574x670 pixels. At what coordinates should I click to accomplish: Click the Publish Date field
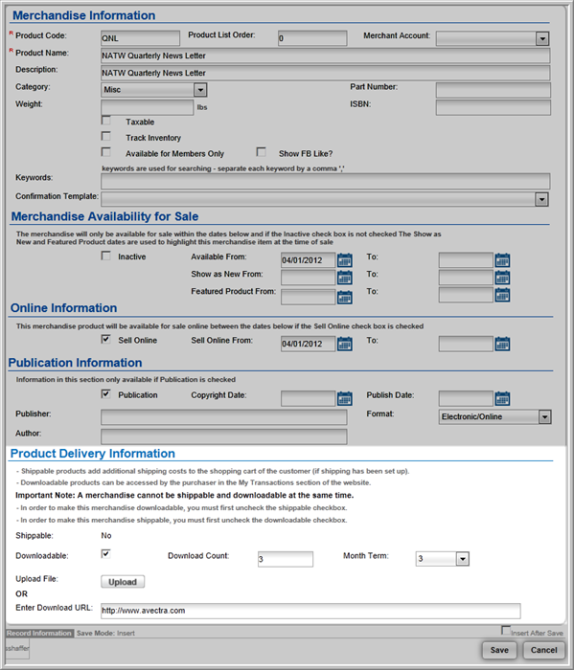tap(466, 398)
